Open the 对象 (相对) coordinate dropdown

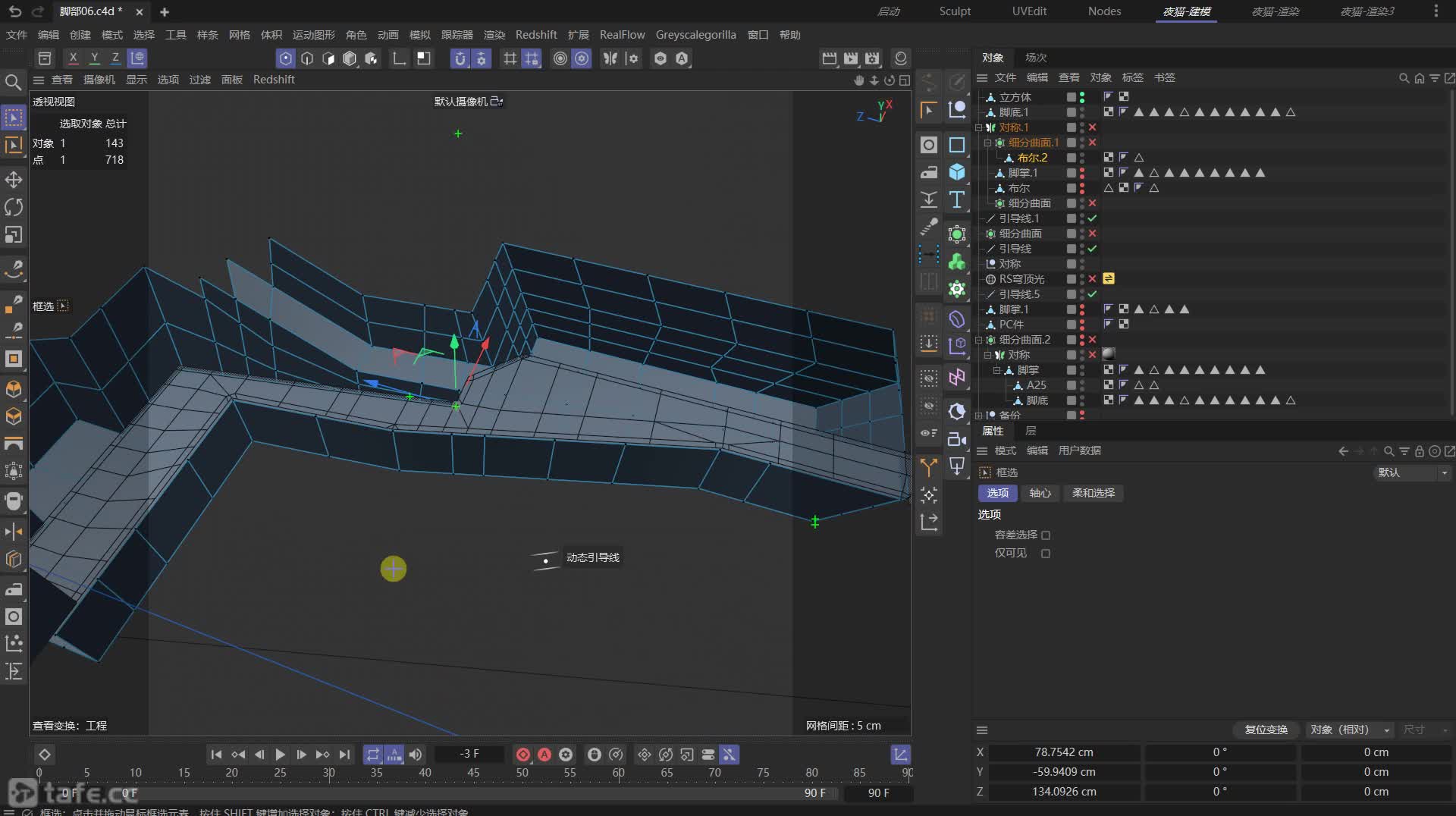tap(1350, 730)
